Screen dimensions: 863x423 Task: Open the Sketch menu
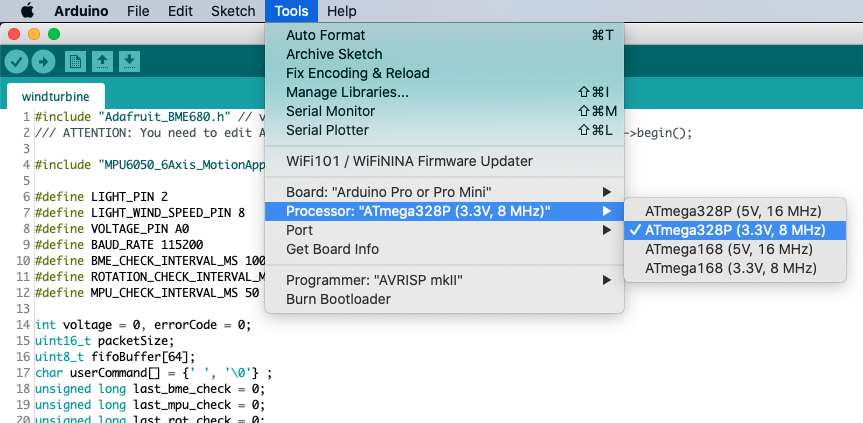pyautogui.click(x=233, y=11)
